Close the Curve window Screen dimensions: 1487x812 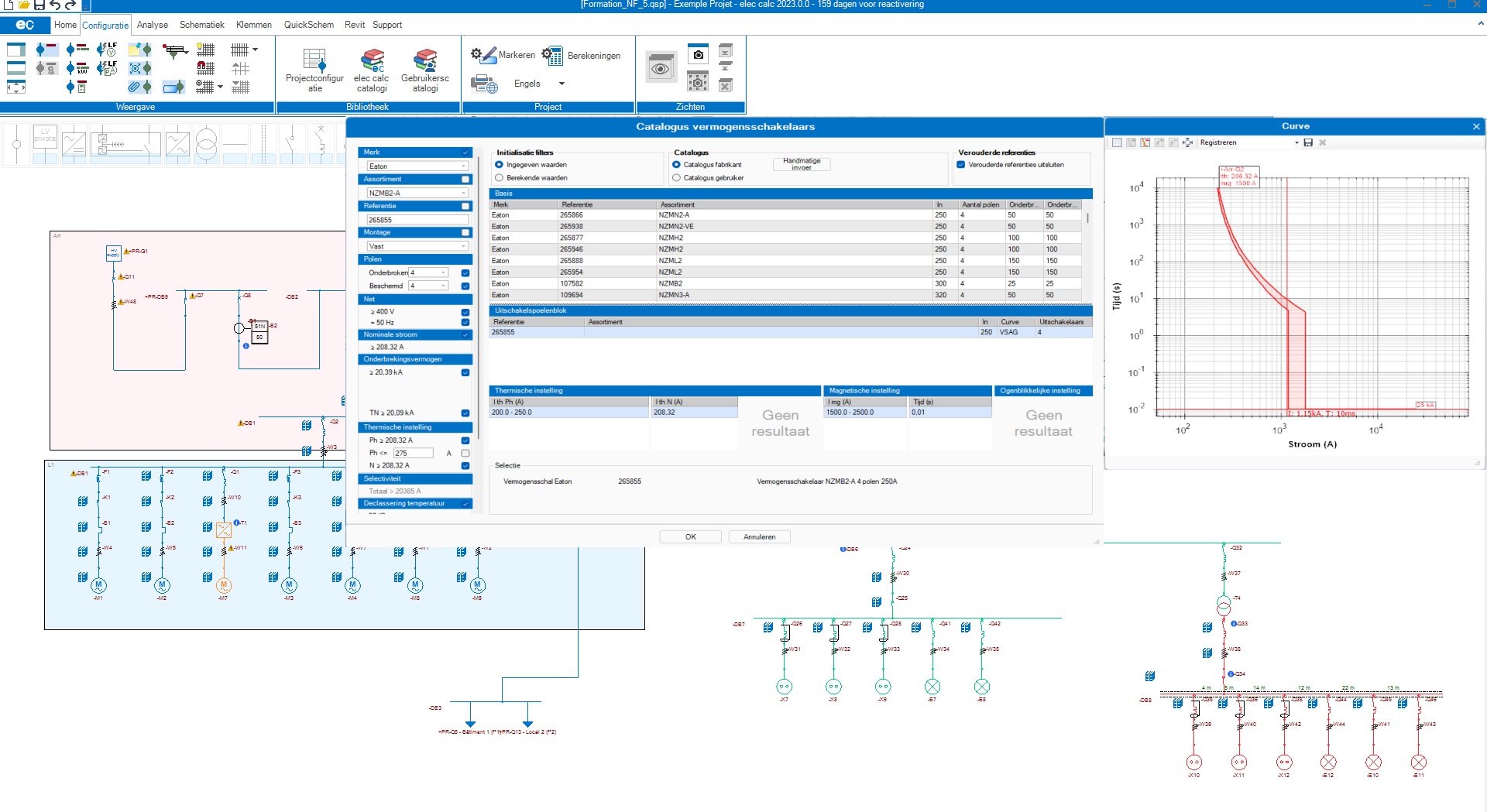pyautogui.click(x=1476, y=126)
